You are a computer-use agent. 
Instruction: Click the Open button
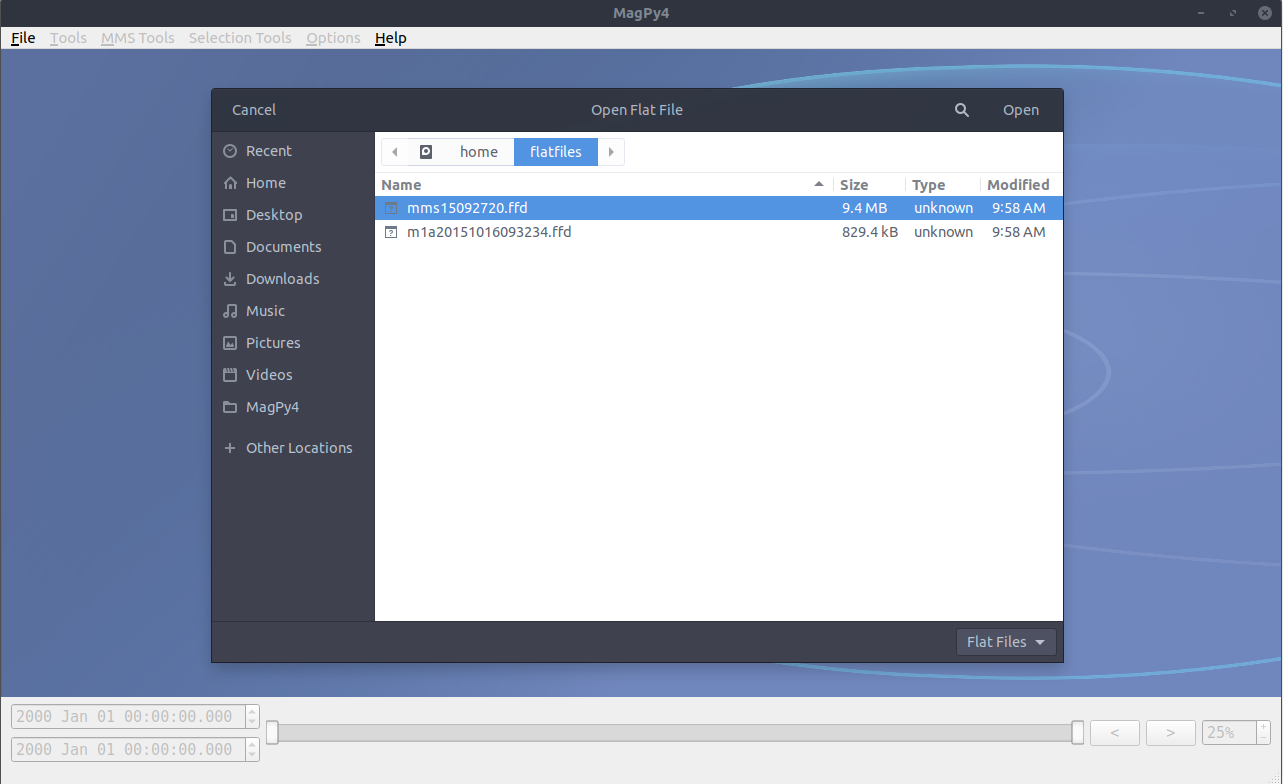(x=1021, y=110)
